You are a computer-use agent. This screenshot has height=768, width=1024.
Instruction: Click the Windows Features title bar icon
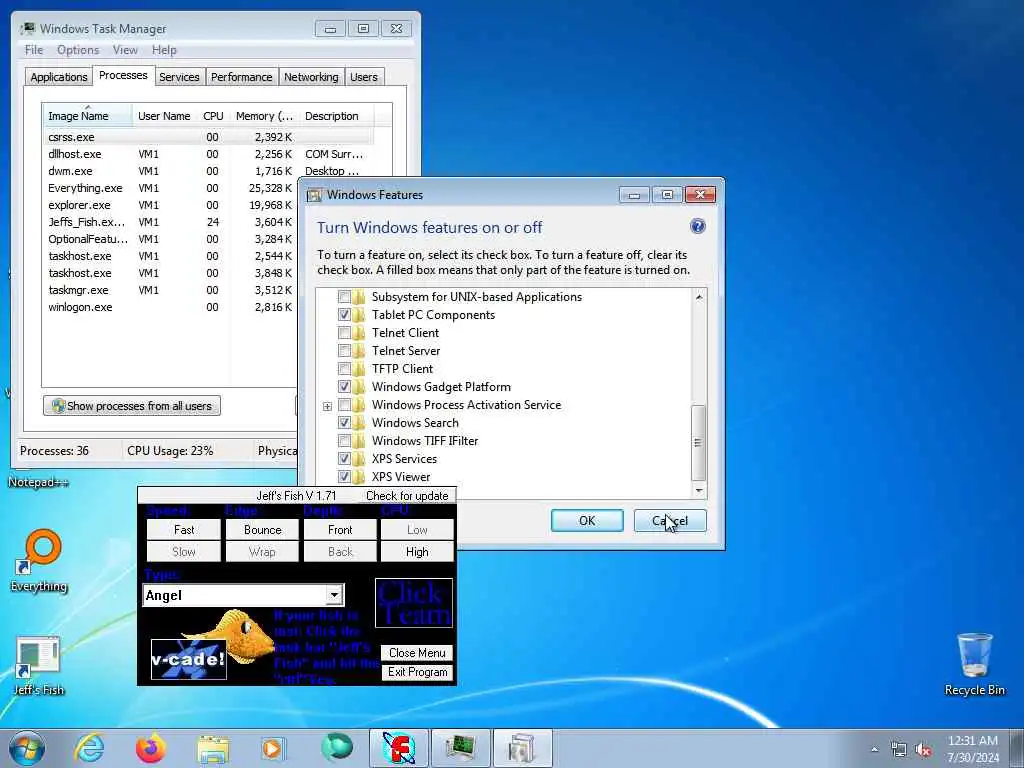tap(315, 195)
